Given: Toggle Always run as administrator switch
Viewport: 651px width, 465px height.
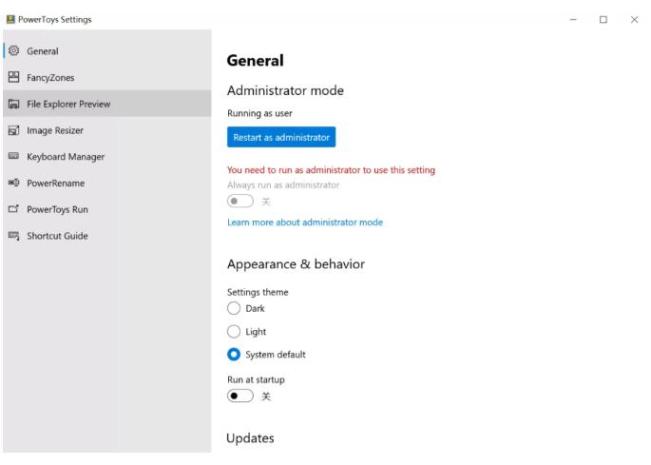Looking at the screenshot, I should [x=238, y=201].
